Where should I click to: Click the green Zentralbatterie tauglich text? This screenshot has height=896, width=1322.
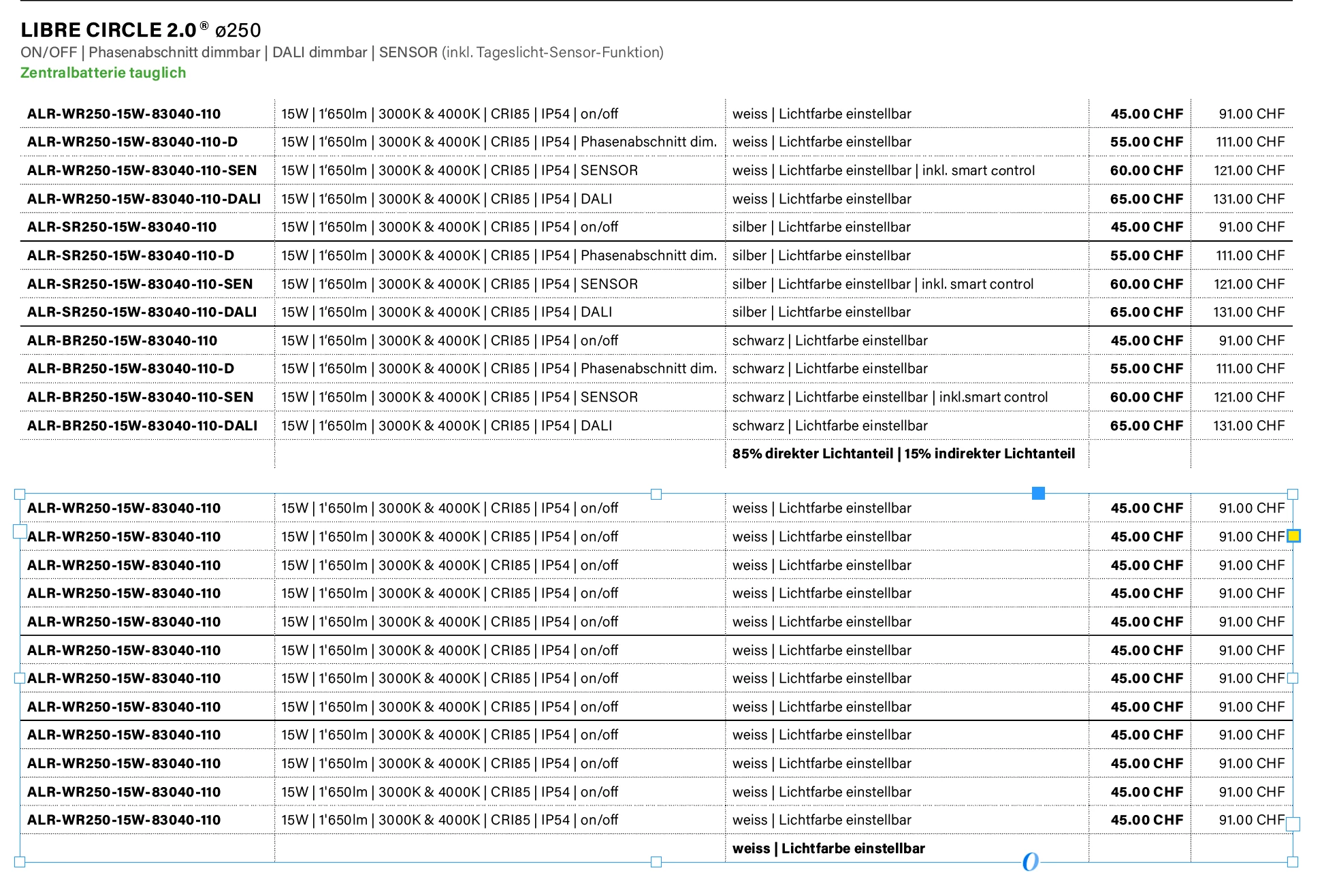click(103, 73)
